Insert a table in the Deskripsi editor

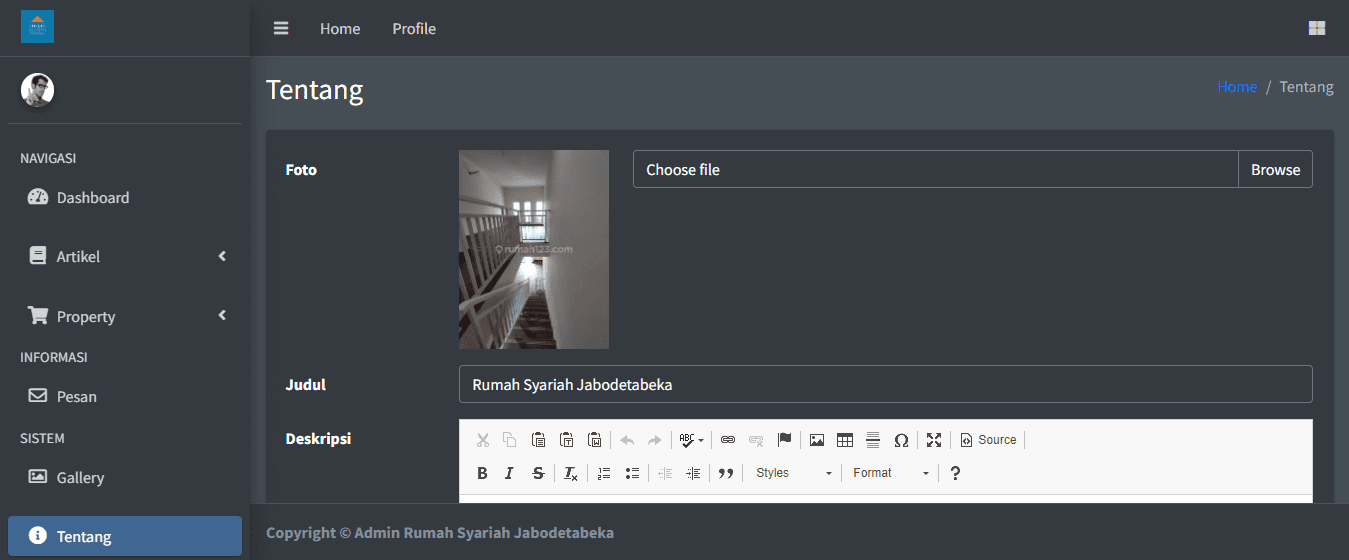(845, 440)
